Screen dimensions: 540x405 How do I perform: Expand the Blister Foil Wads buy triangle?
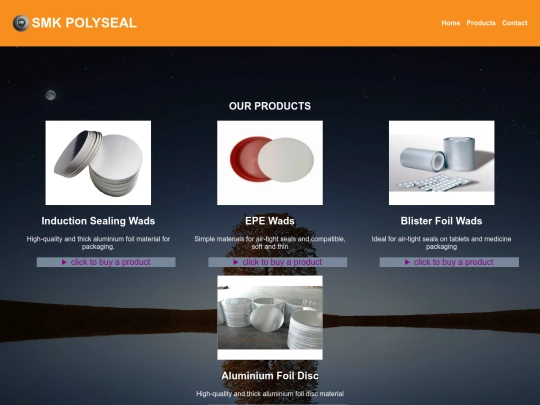point(407,262)
